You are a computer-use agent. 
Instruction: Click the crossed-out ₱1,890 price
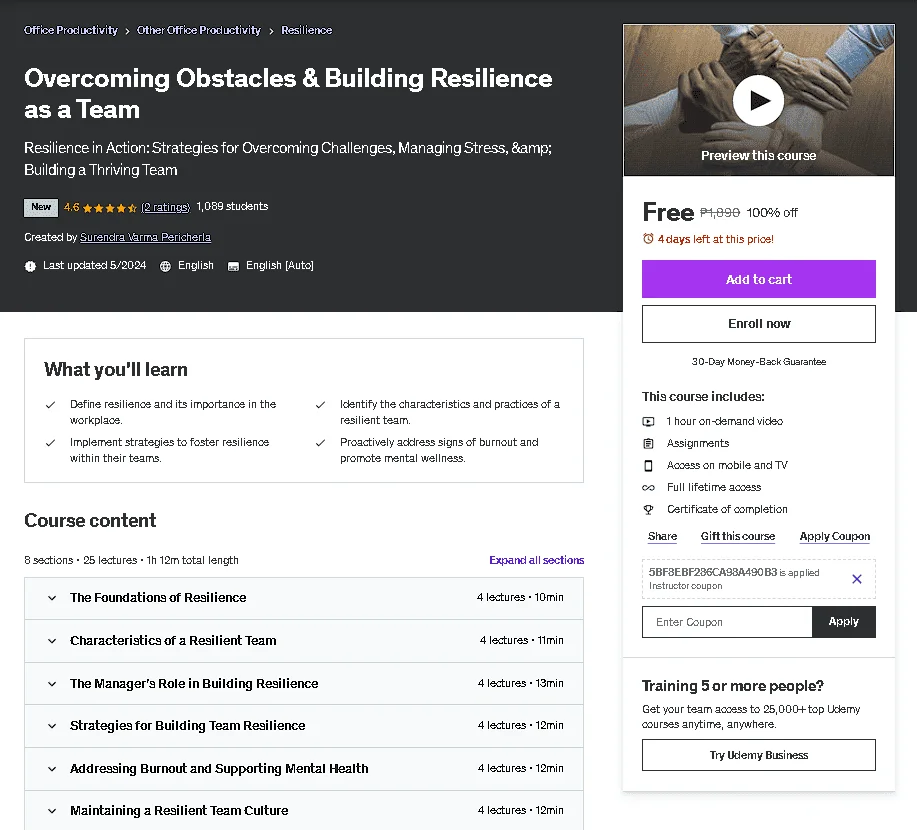(720, 213)
